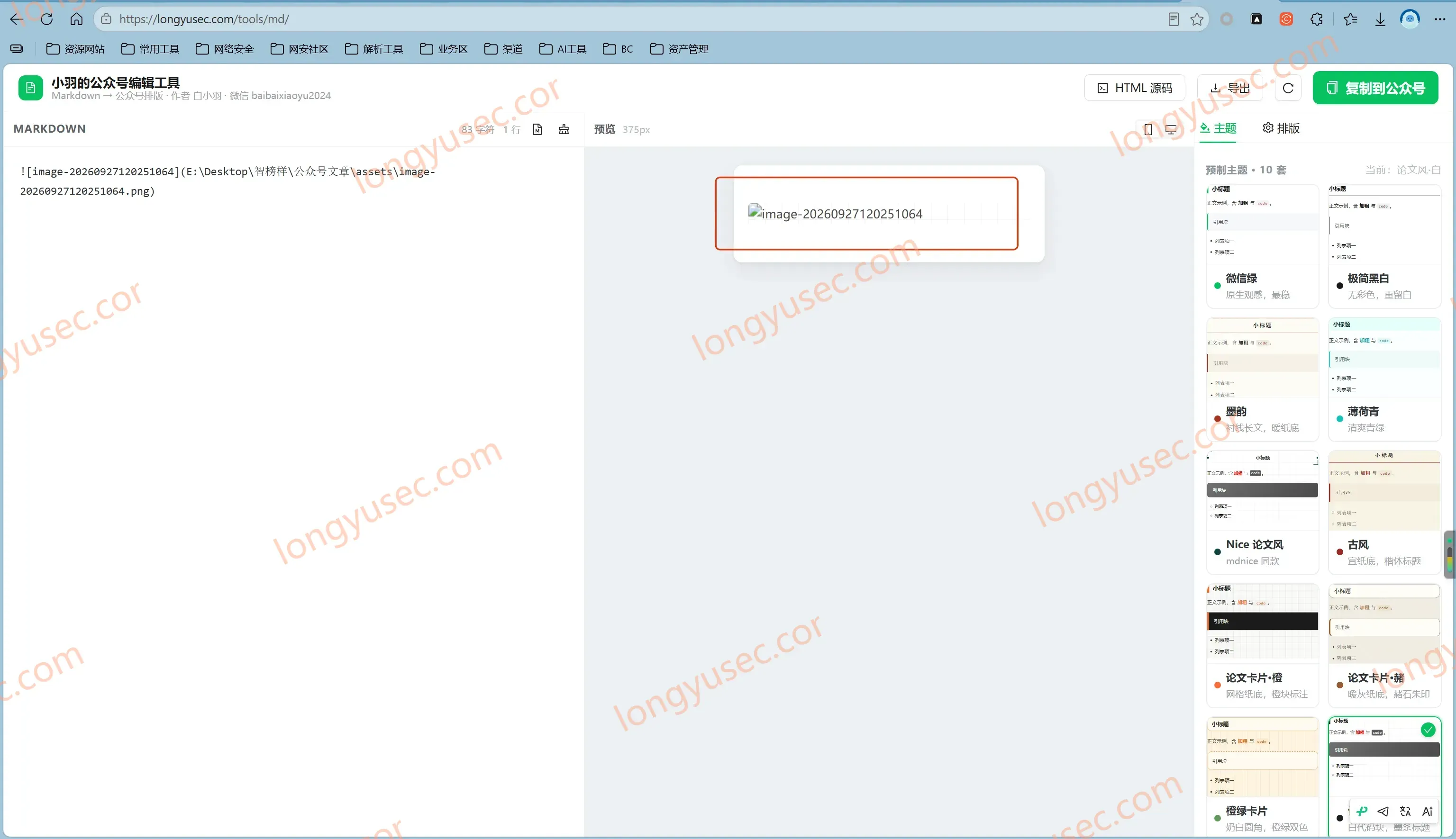The image size is (1456, 839).
Task: Pick the 橙绿卡片 theme
Action: pyautogui.click(x=1262, y=777)
